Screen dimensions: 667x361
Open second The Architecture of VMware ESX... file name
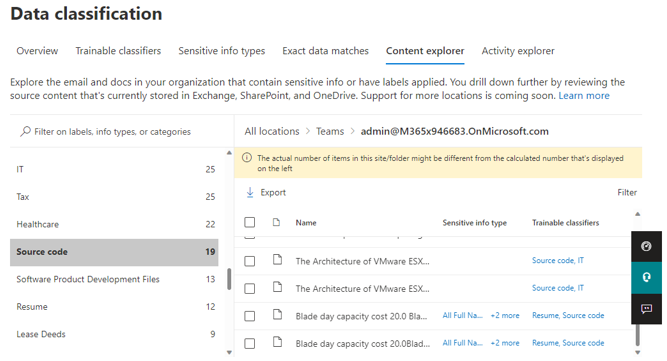[x=362, y=289]
